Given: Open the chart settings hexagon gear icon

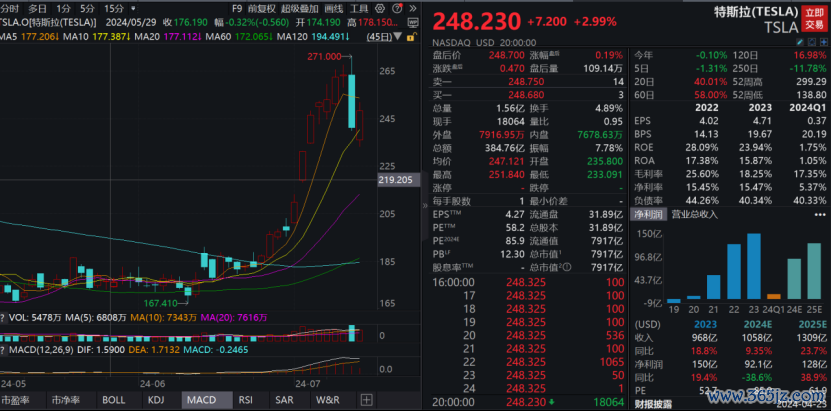Looking at the screenshot, I should [x=379, y=8].
